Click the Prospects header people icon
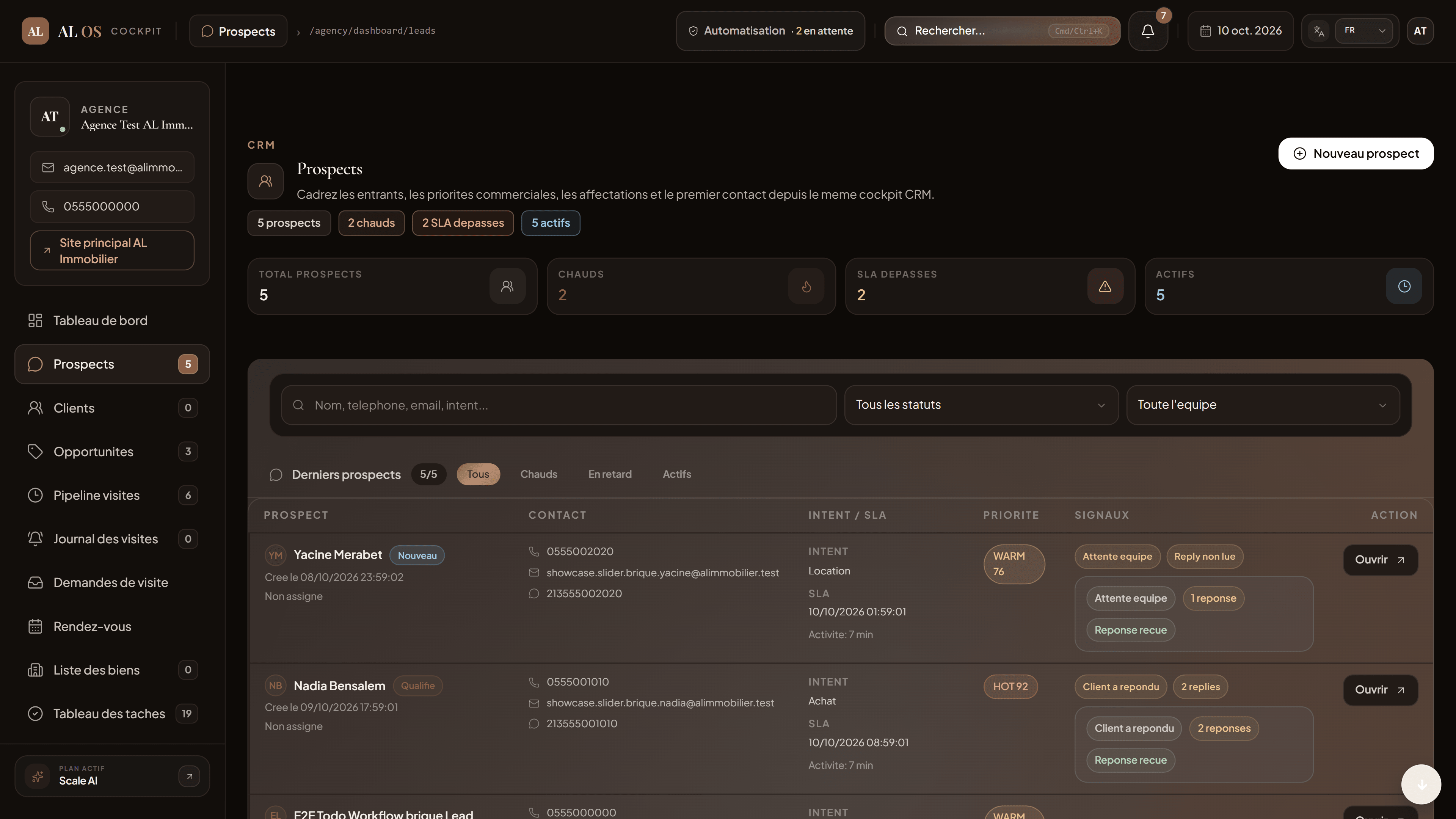Screen dimensions: 1456x819 [x=266, y=181]
